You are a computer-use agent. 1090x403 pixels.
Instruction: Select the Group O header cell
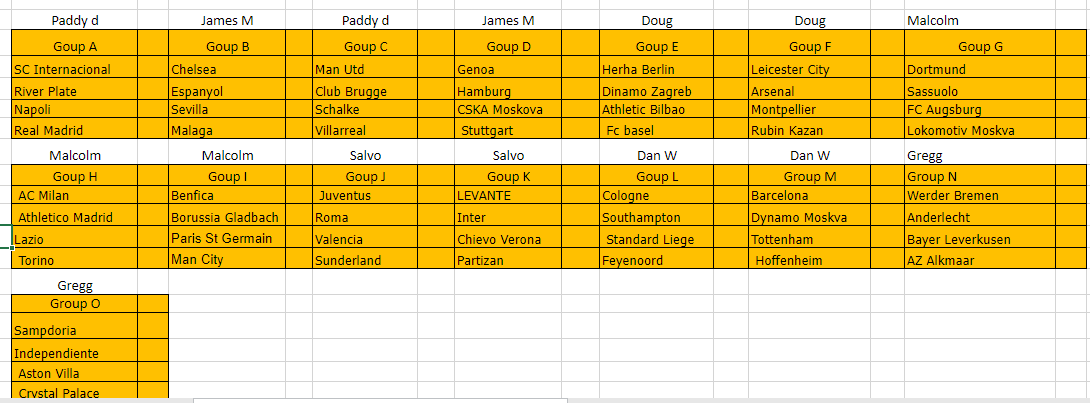tap(75, 304)
